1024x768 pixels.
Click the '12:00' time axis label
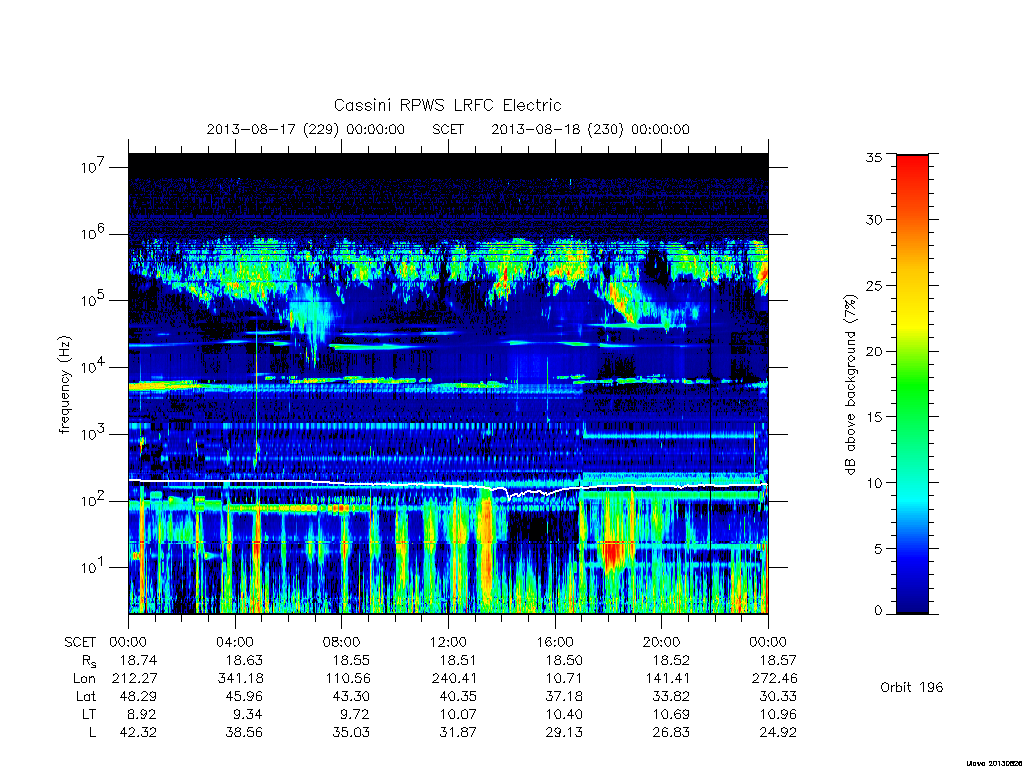point(449,642)
